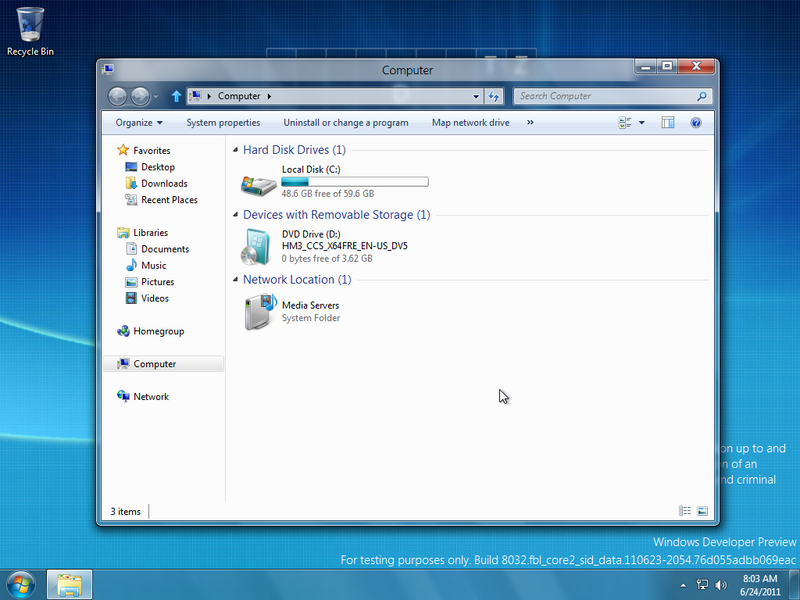Screen dimensions: 800x600
Task: Expand the change view options arrow
Action: pyautogui.click(x=642, y=123)
